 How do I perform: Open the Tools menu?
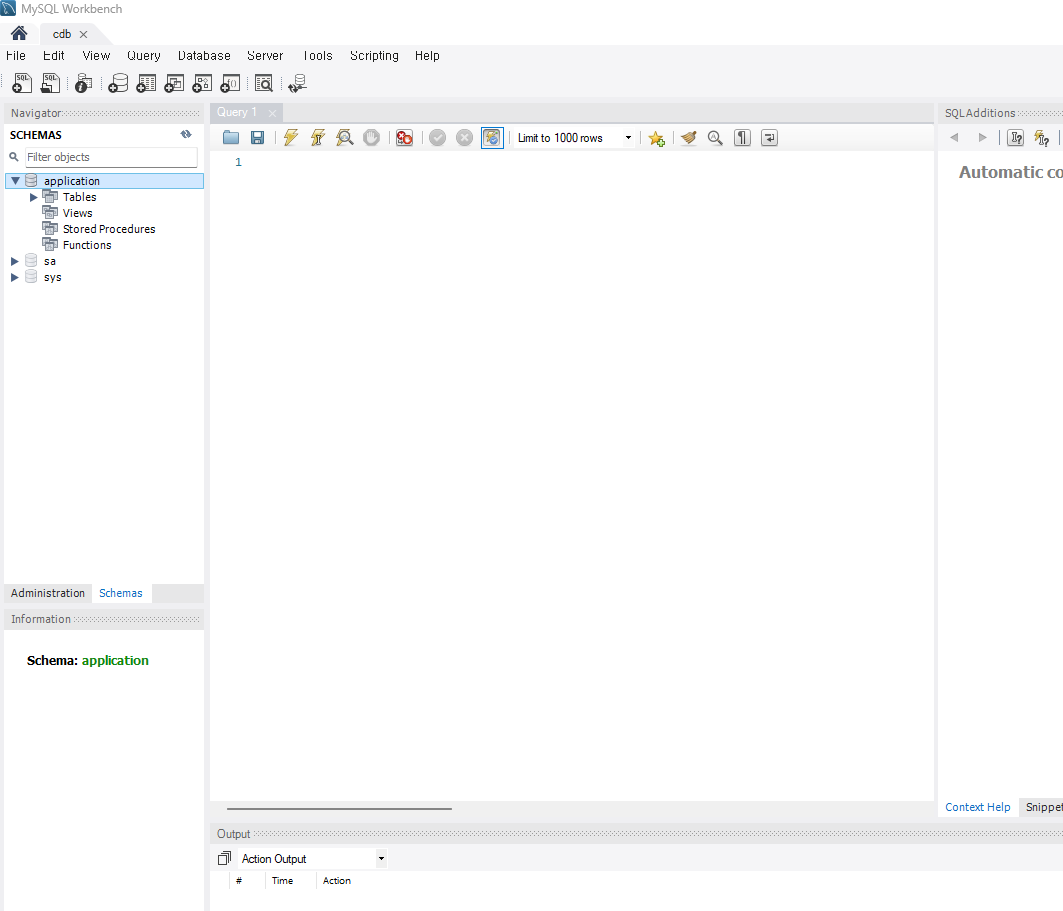317,56
